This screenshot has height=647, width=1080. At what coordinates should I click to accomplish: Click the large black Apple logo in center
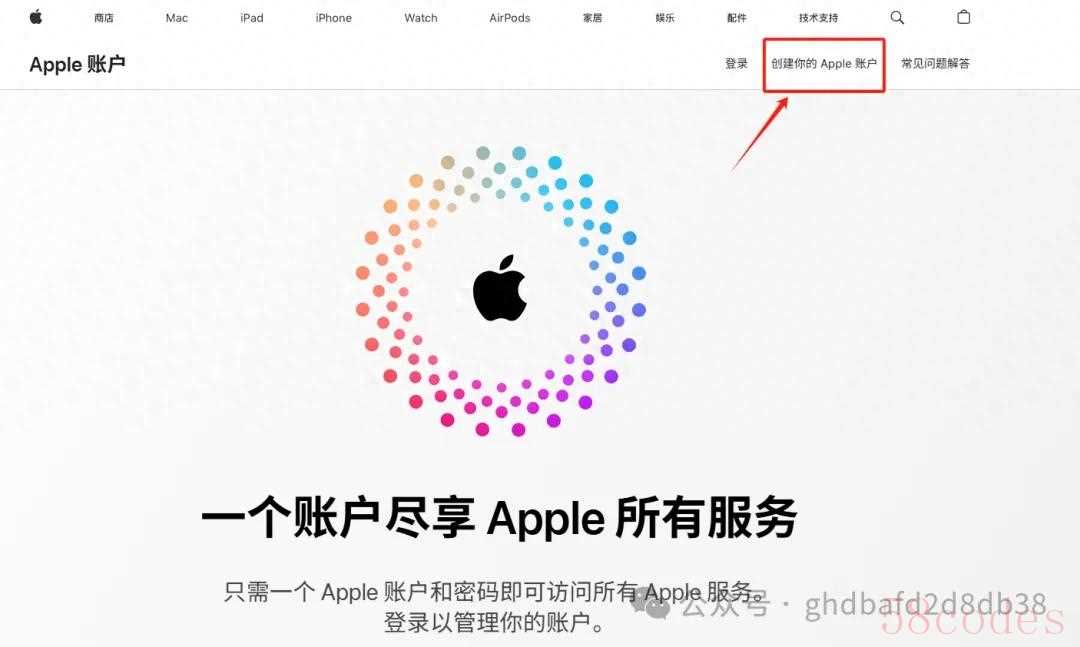(500, 288)
